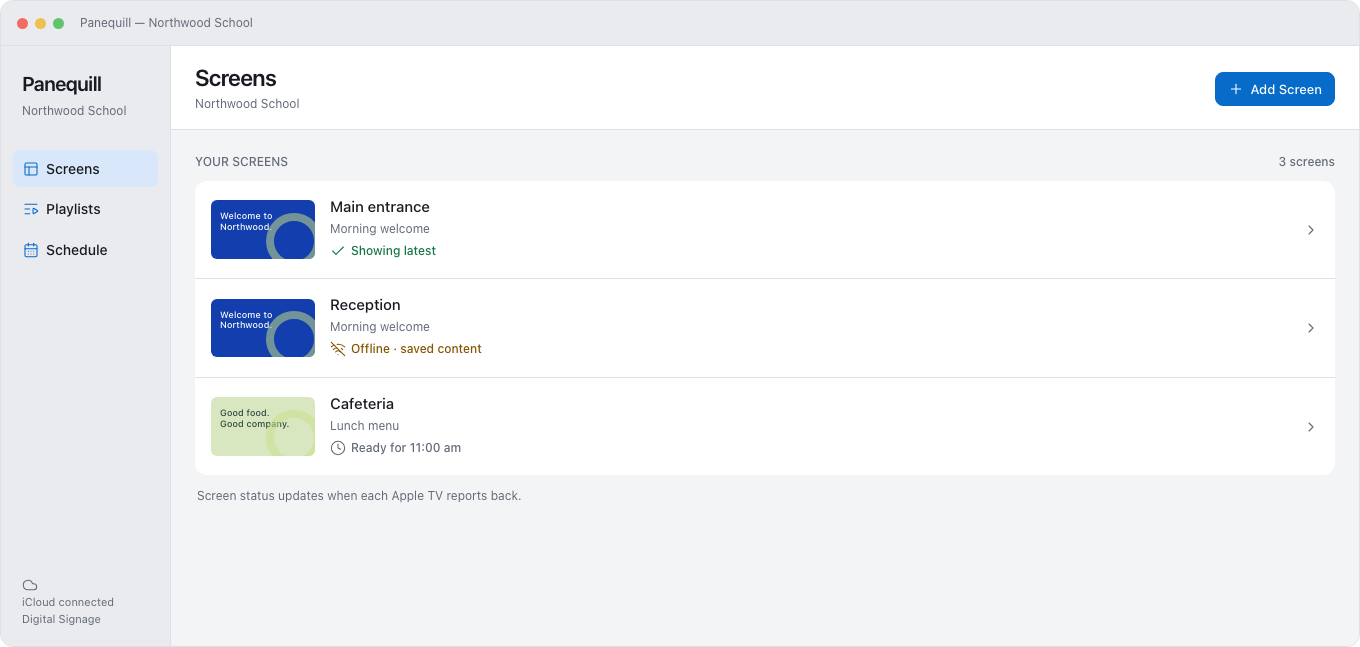Click the YOUR SCREENS section header

[241, 162]
